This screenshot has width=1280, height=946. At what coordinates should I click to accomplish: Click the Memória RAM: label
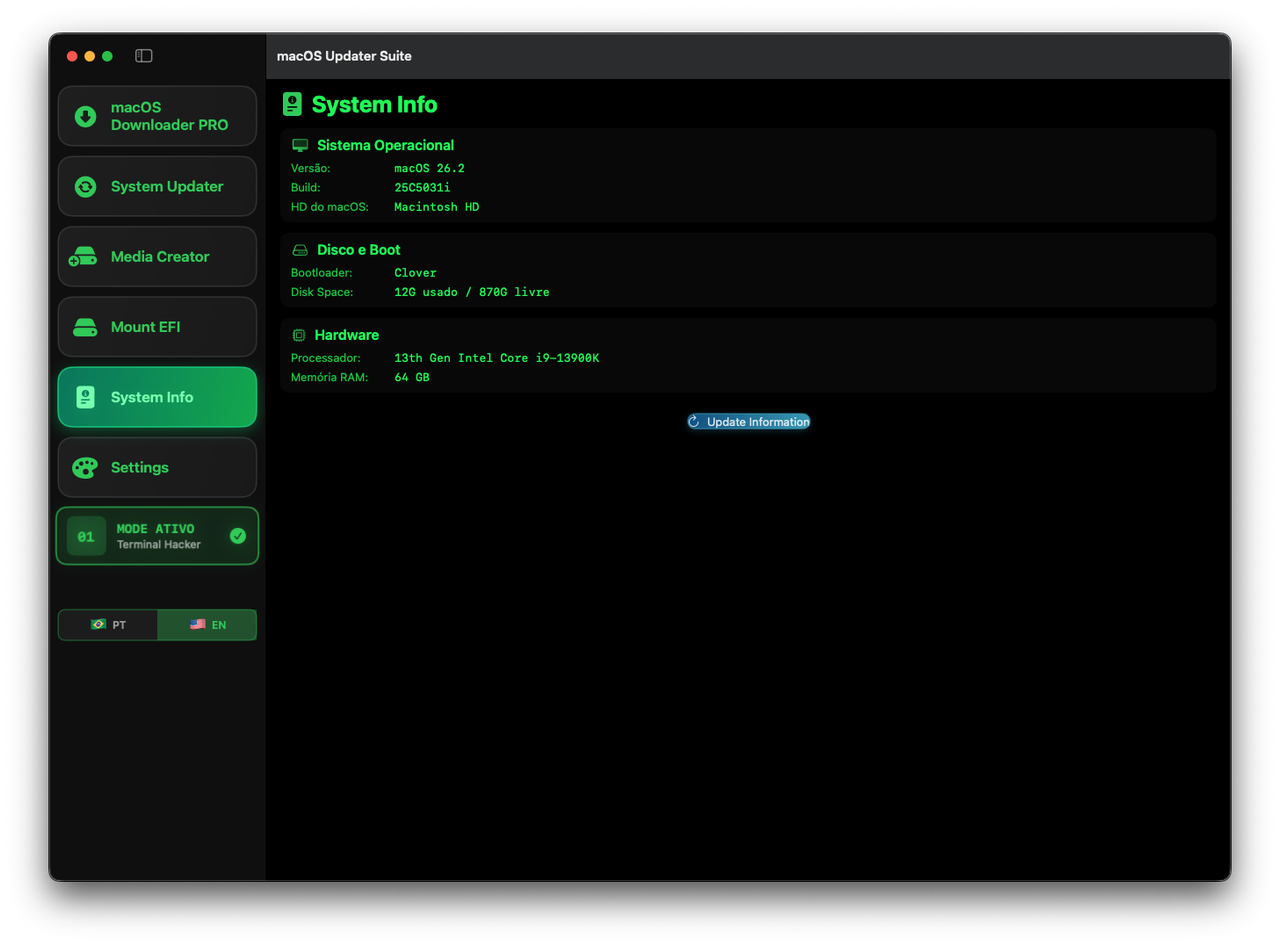click(330, 377)
